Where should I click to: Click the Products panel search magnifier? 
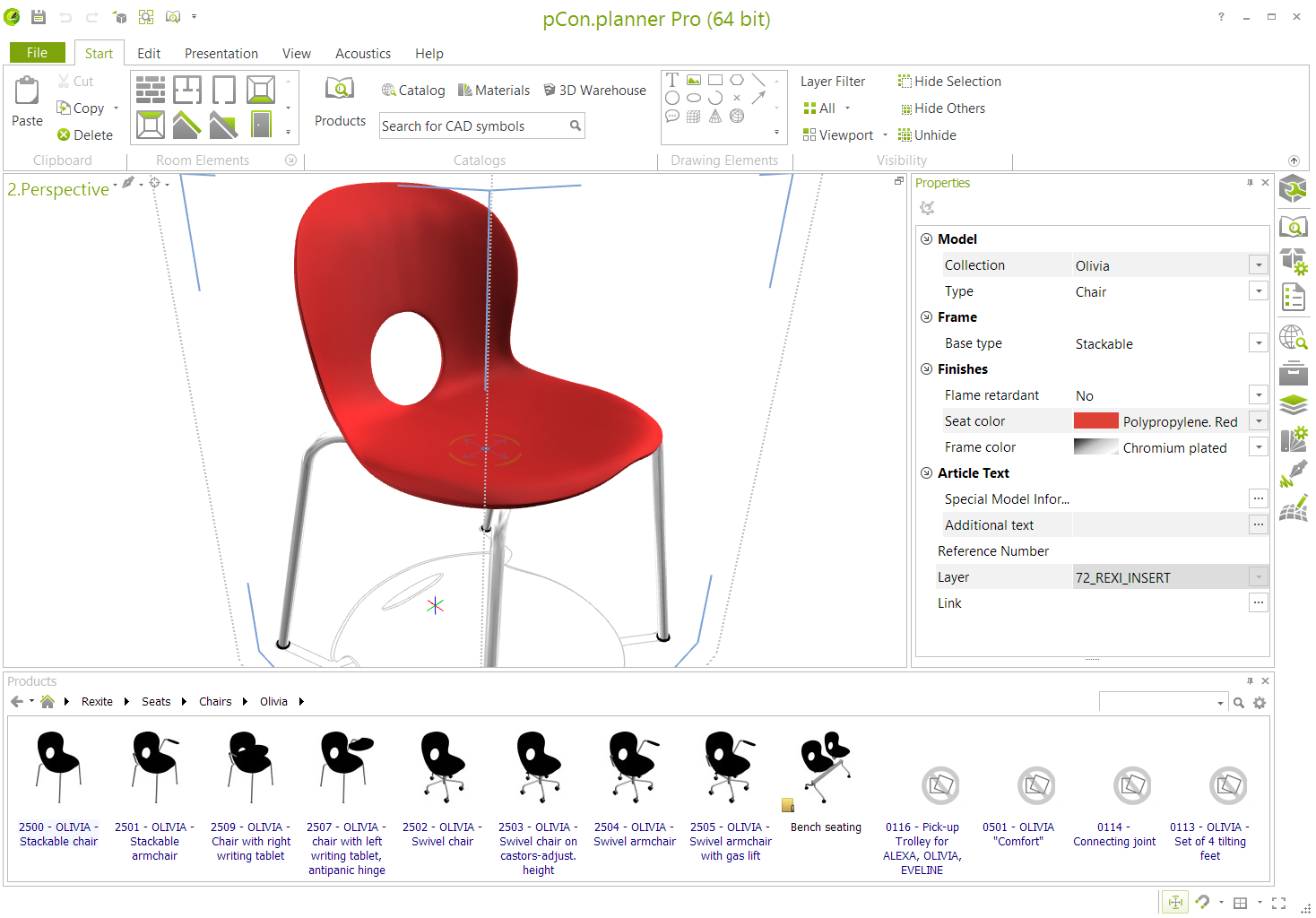point(1239,703)
